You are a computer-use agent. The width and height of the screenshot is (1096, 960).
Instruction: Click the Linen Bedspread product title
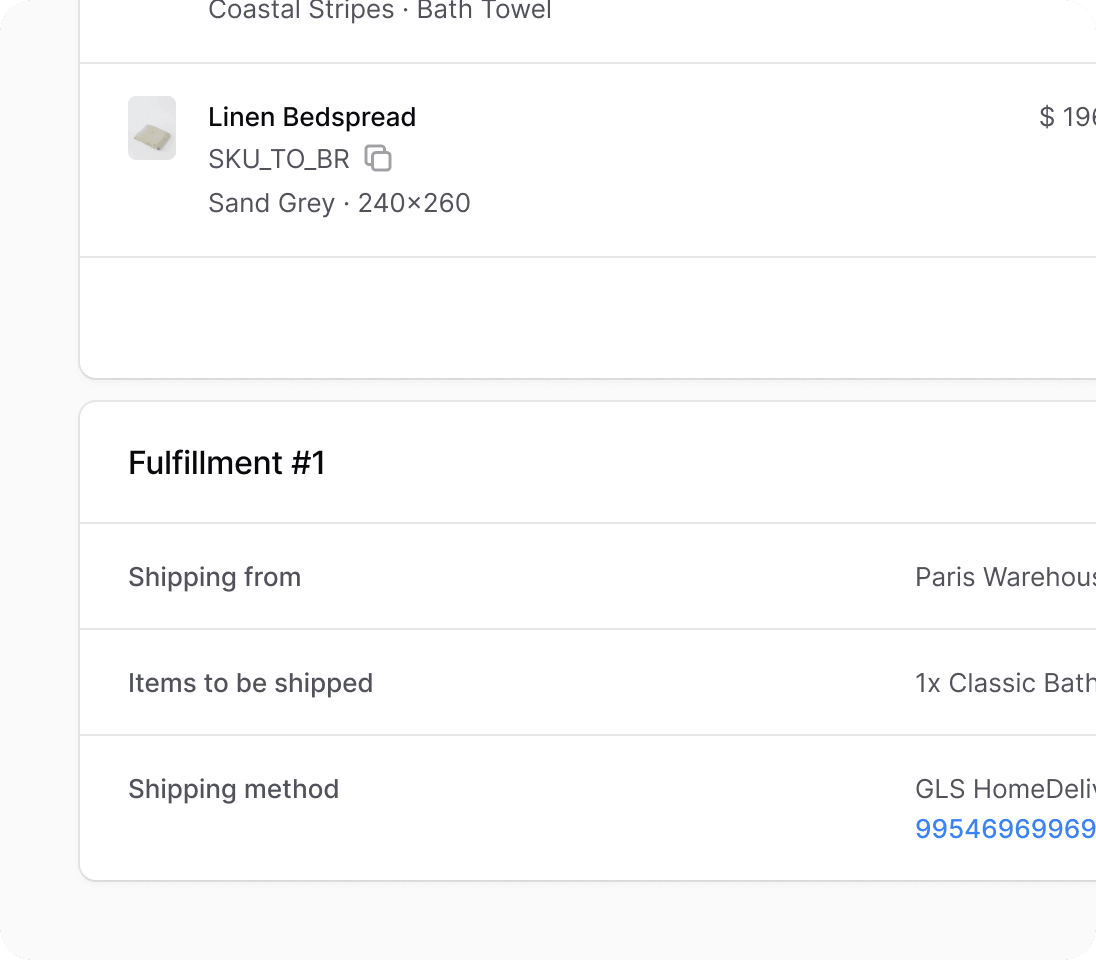pyautogui.click(x=312, y=117)
